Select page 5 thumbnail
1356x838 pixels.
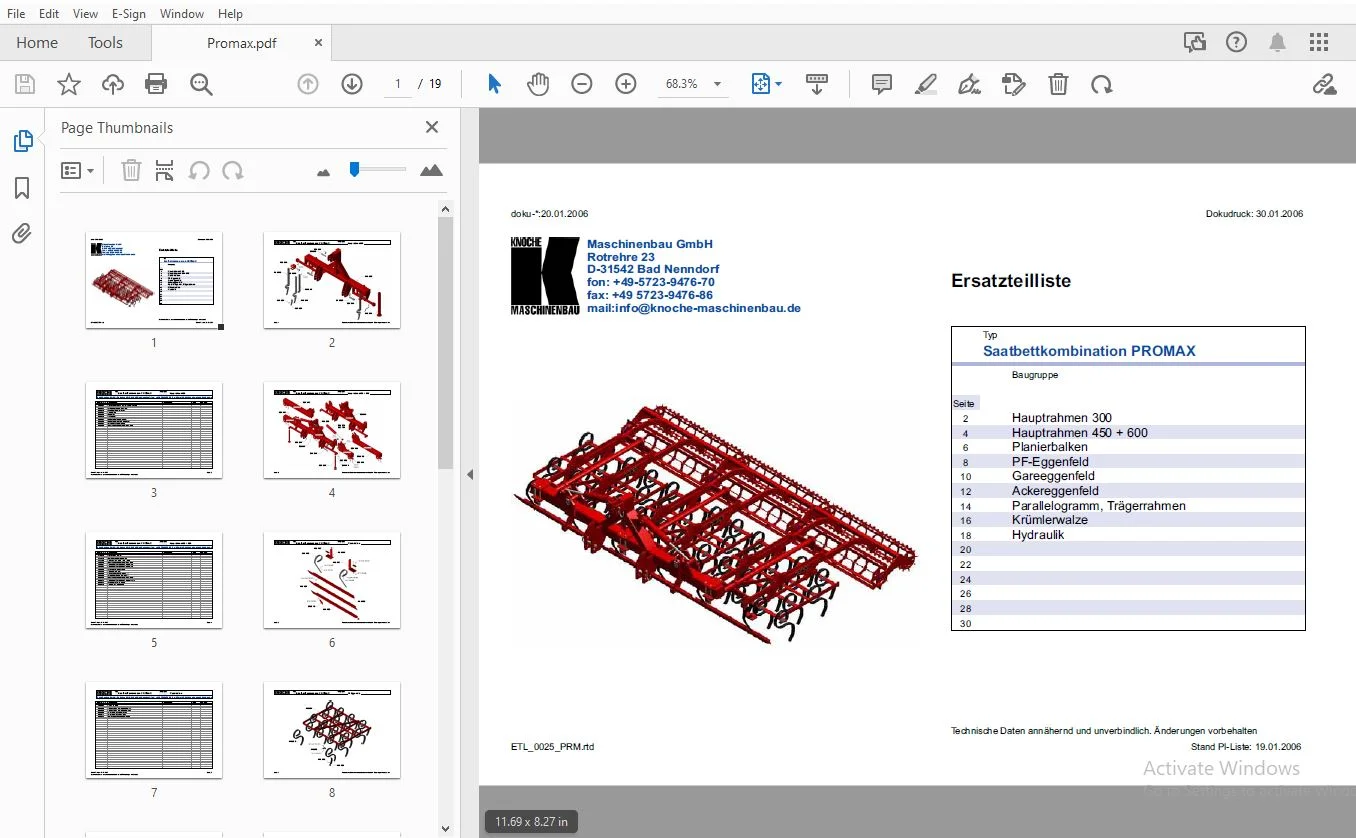click(154, 580)
